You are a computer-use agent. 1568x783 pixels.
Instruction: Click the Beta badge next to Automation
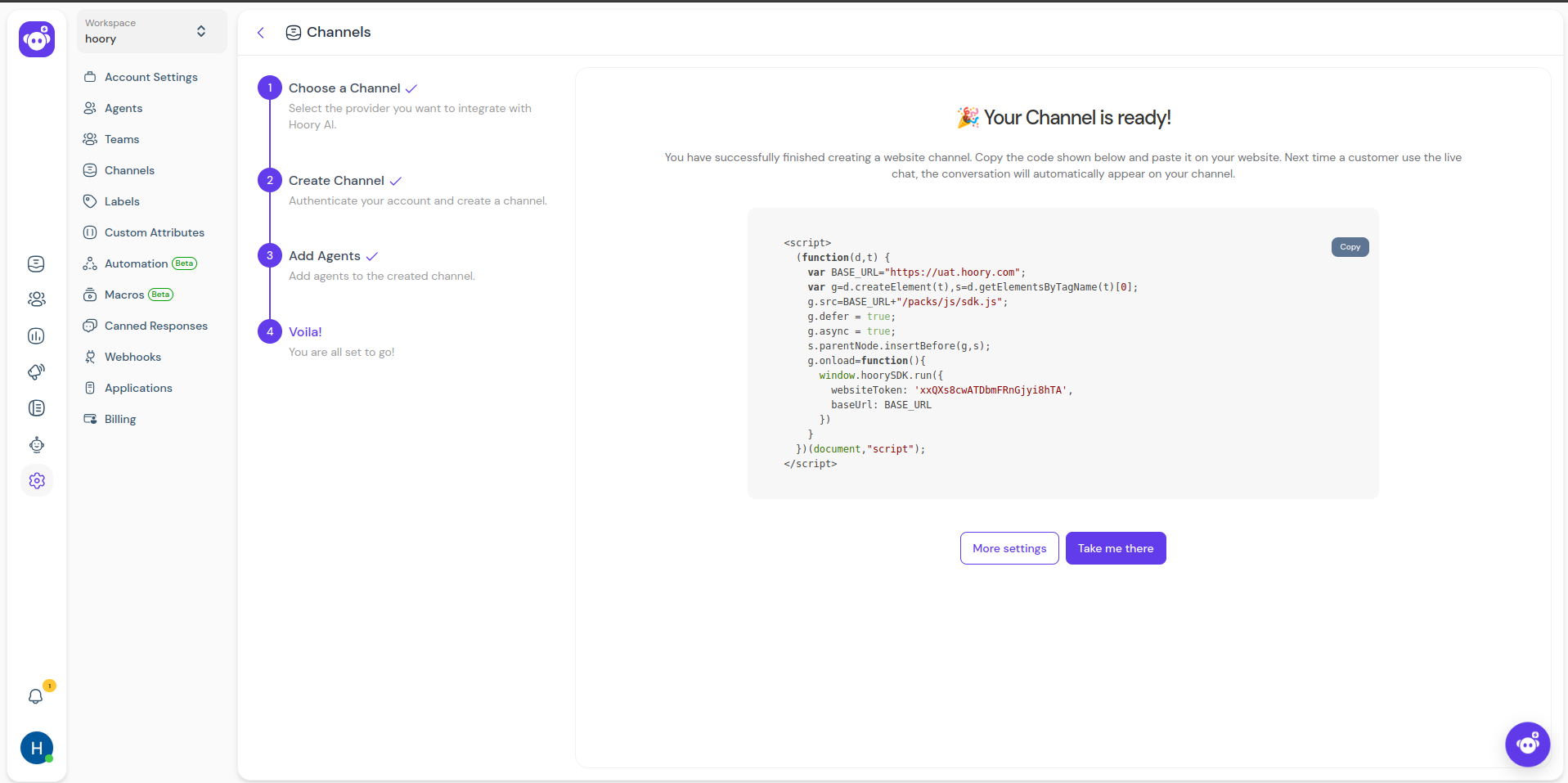pyautogui.click(x=185, y=263)
